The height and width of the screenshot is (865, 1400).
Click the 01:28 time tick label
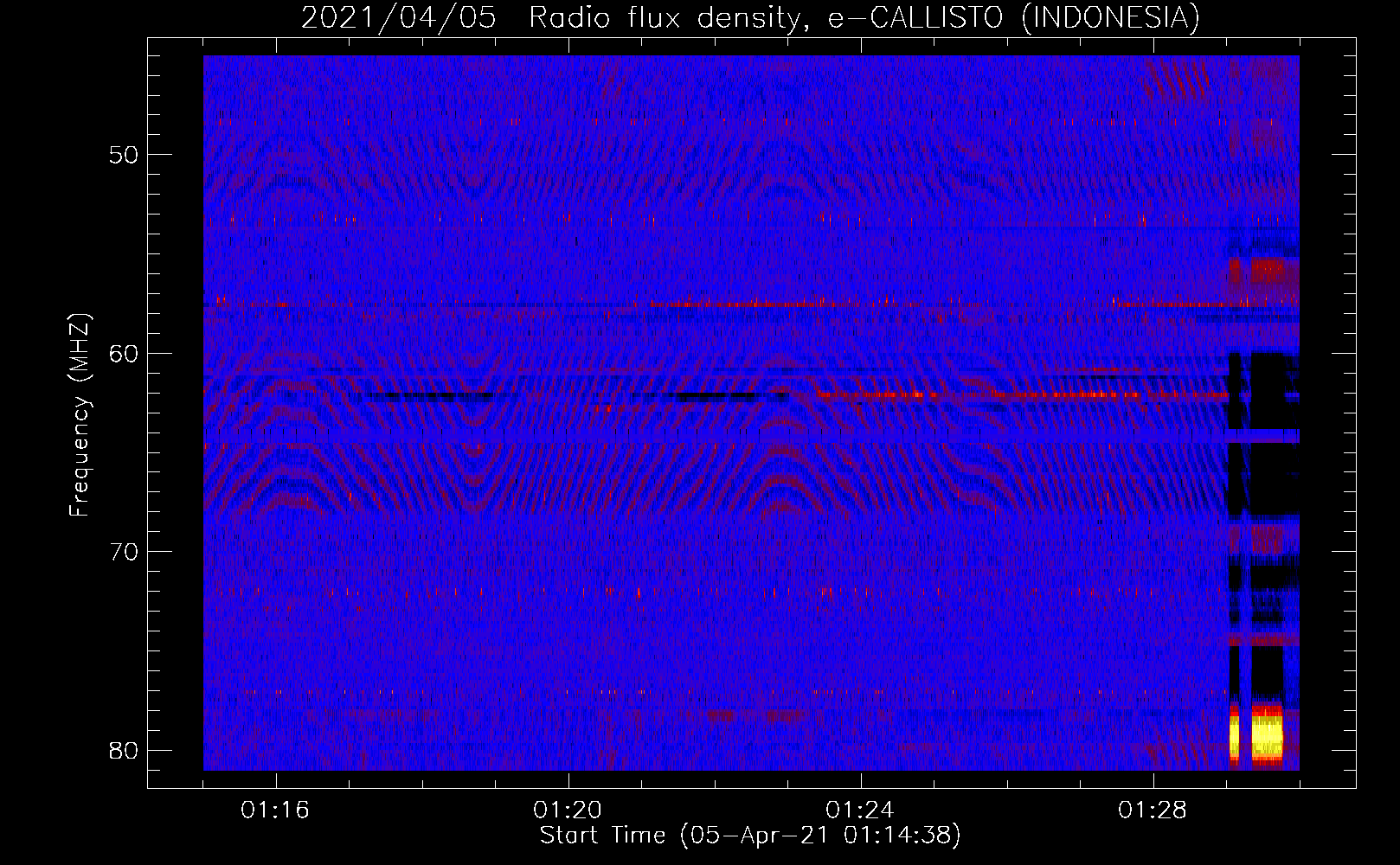1153,811
